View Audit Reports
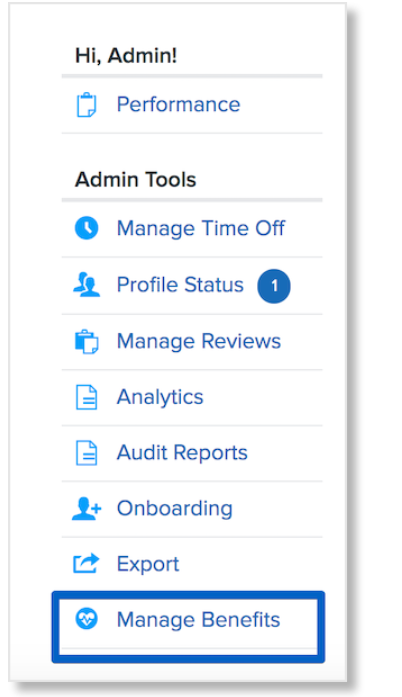Viewport: 402px width, 697px height. pos(182,453)
